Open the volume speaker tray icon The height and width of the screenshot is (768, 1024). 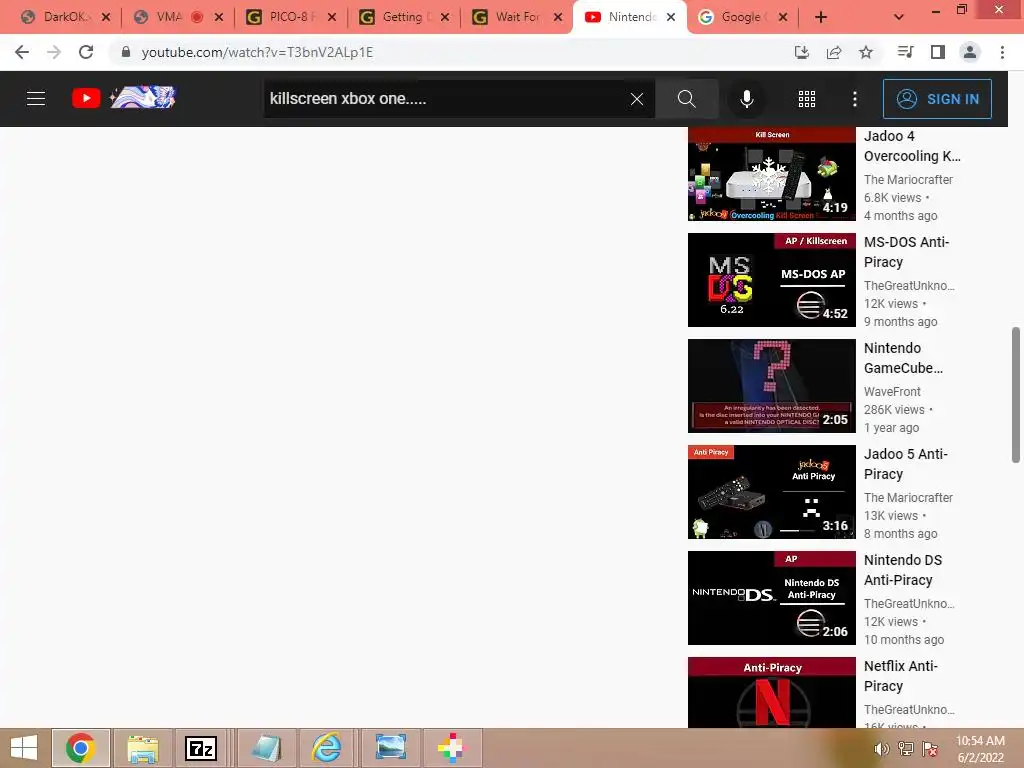882,749
